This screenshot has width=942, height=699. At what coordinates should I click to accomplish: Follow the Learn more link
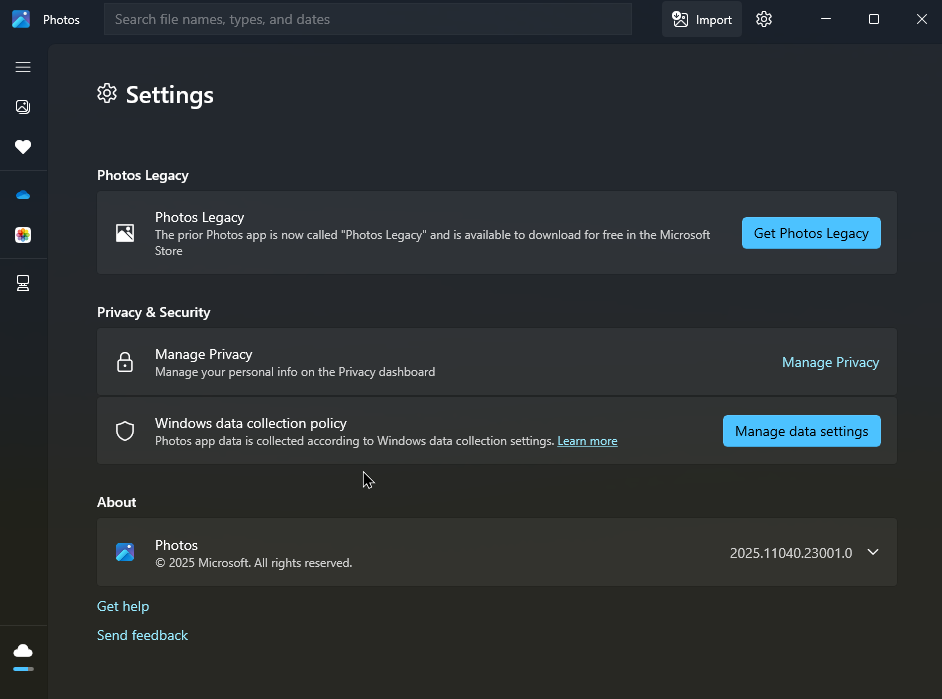click(587, 441)
